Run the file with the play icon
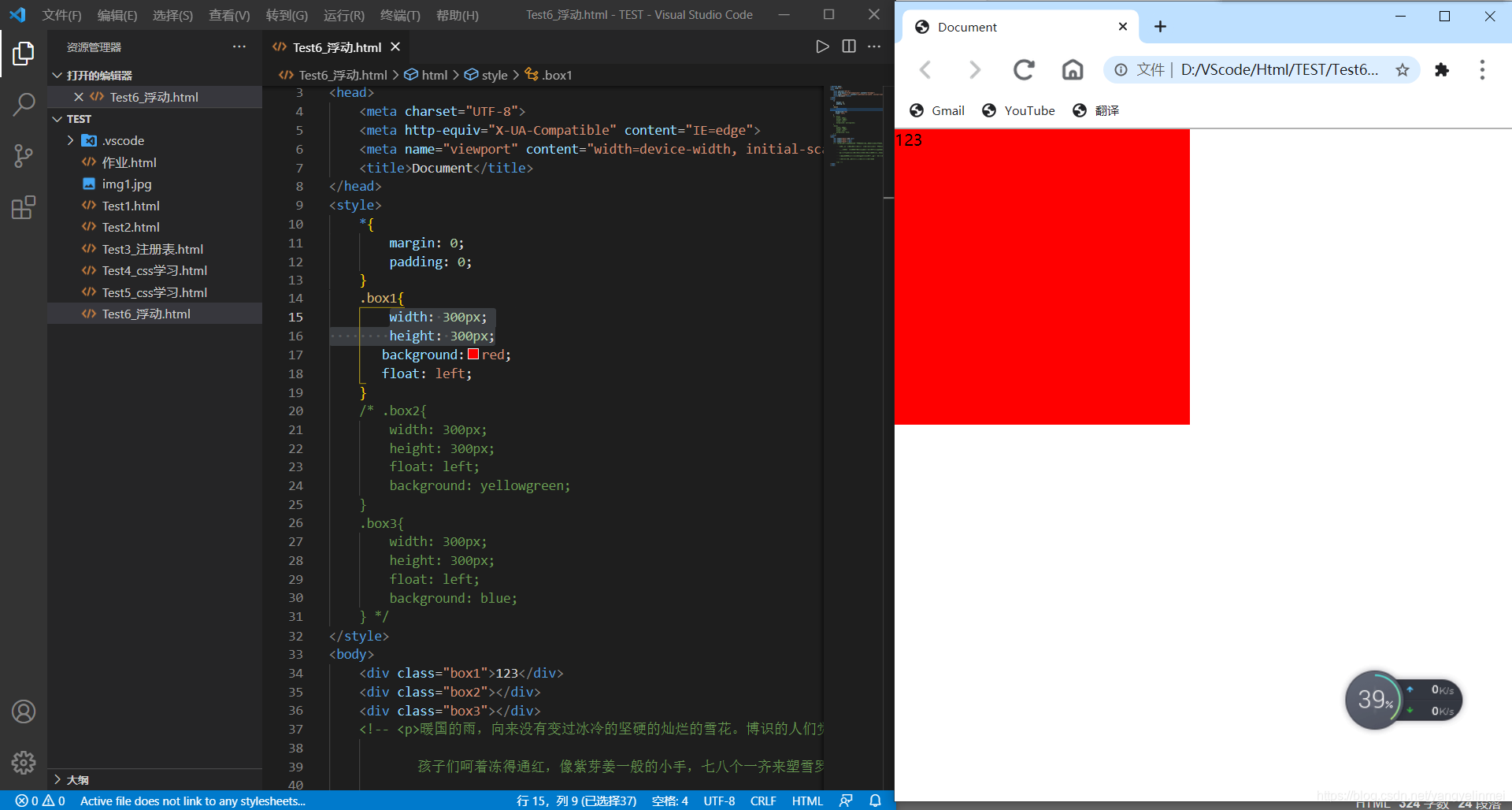Viewport: 1512px width, 810px height. 822,46
